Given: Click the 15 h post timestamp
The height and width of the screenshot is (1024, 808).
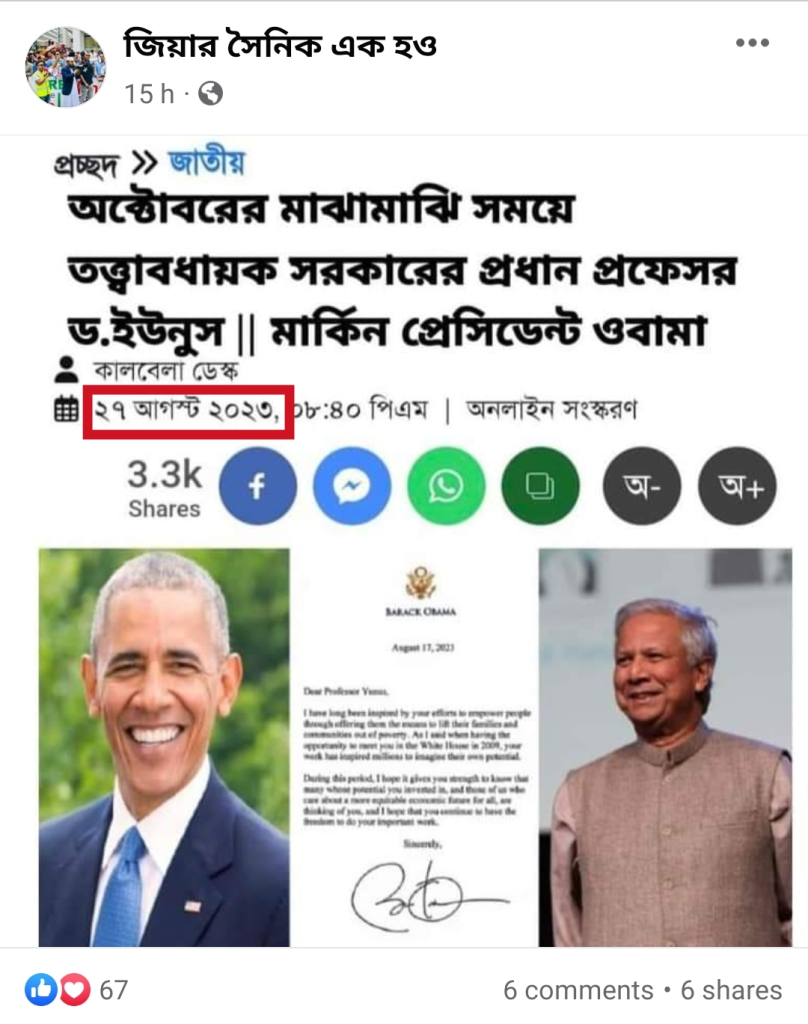Looking at the screenshot, I should click(150, 94).
